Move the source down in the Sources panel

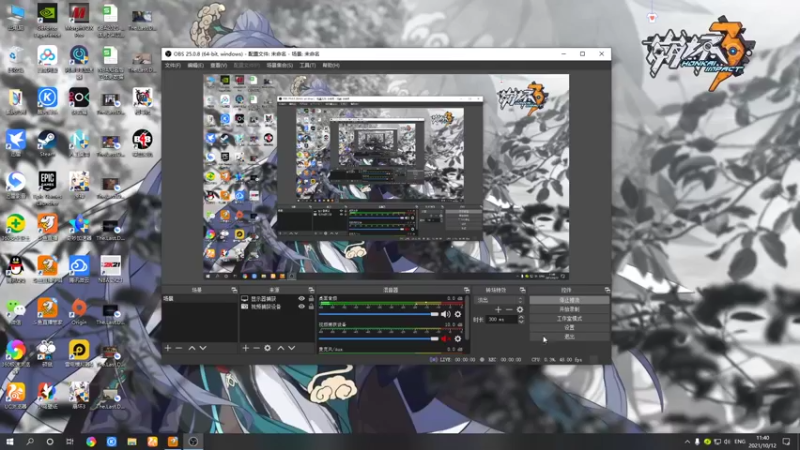(291, 348)
